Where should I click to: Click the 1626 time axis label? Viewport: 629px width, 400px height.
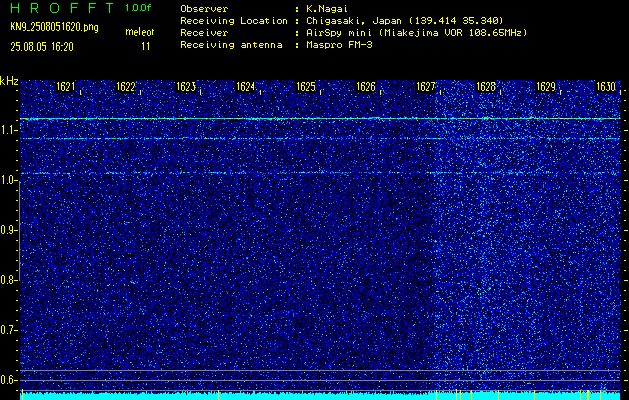tap(366, 87)
